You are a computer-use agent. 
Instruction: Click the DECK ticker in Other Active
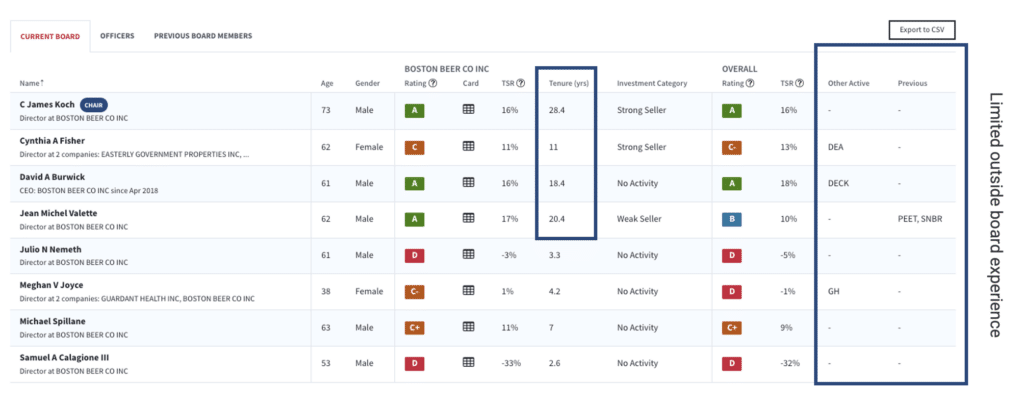(x=838, y=183)
